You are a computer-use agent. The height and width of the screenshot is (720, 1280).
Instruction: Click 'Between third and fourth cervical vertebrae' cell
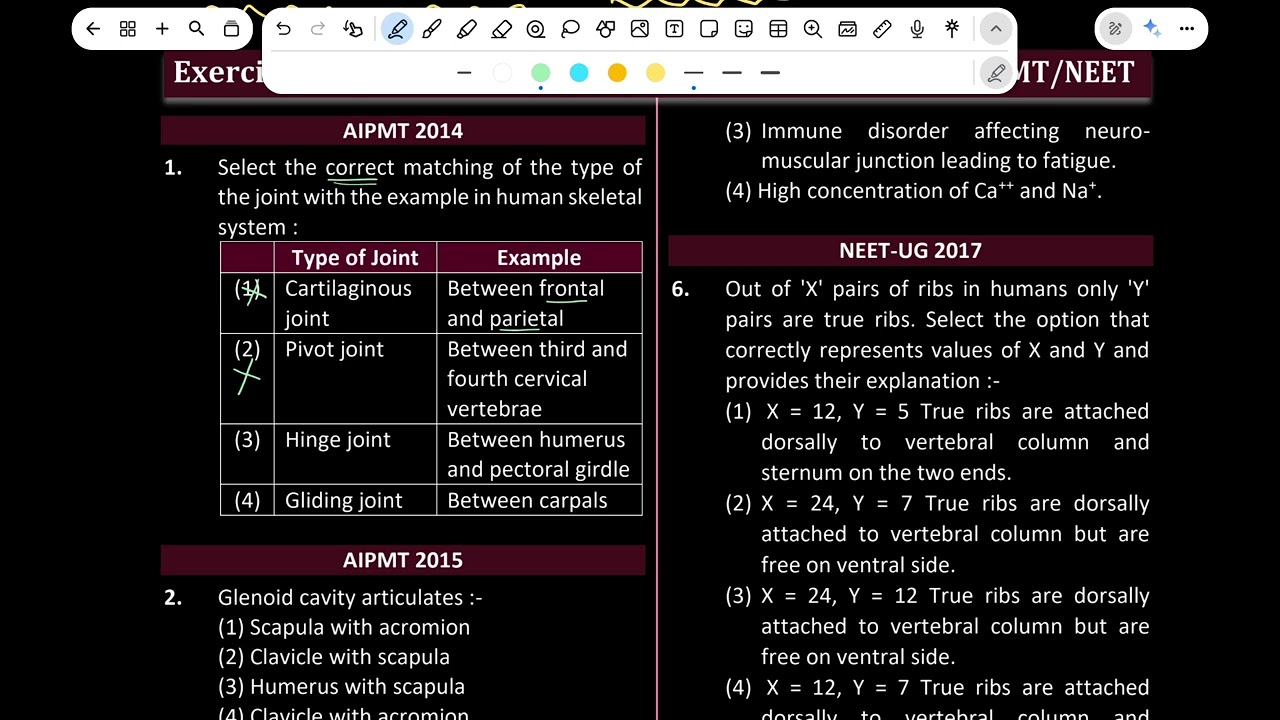[537, 379]
